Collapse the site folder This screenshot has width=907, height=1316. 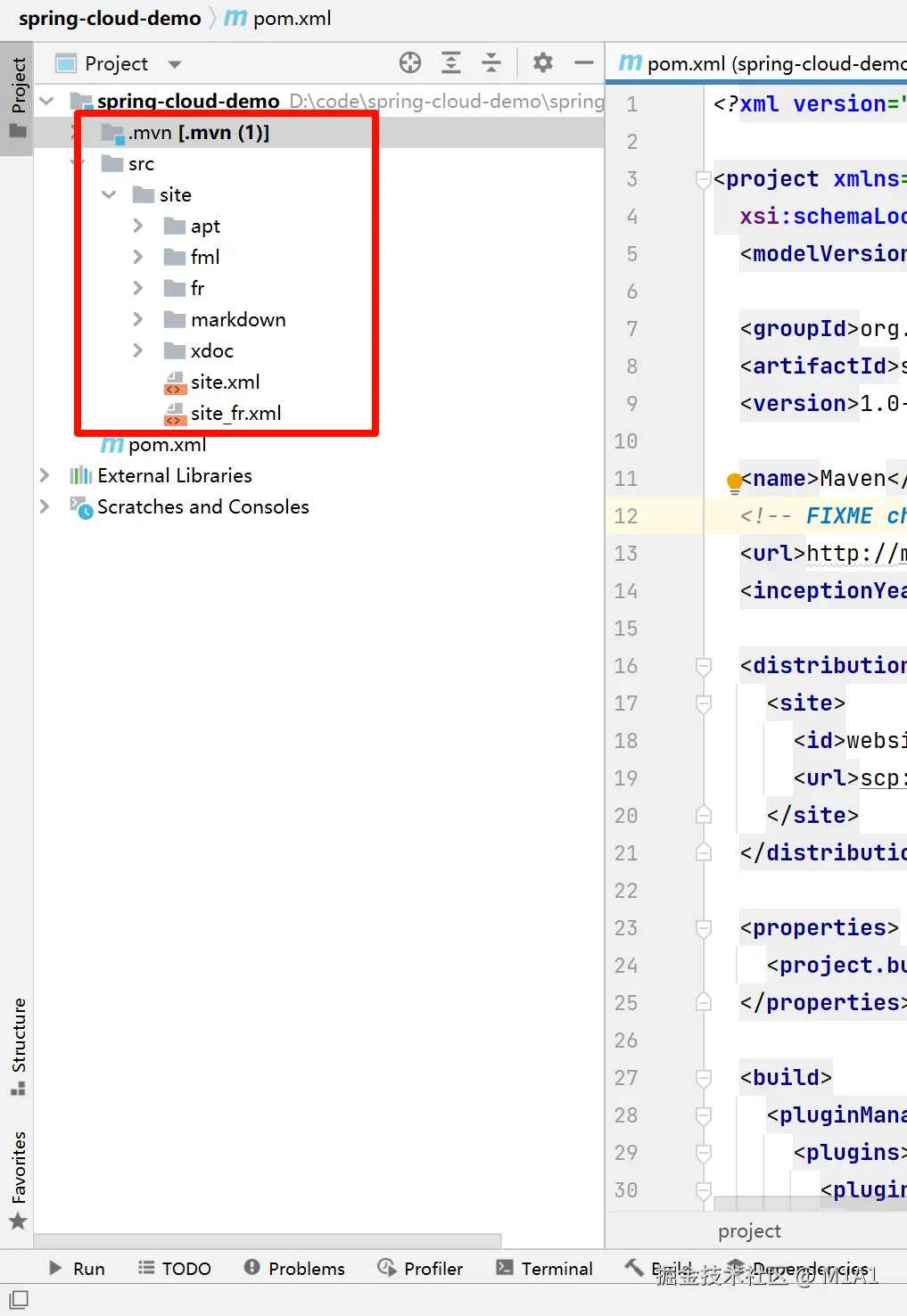click(109, 194)
